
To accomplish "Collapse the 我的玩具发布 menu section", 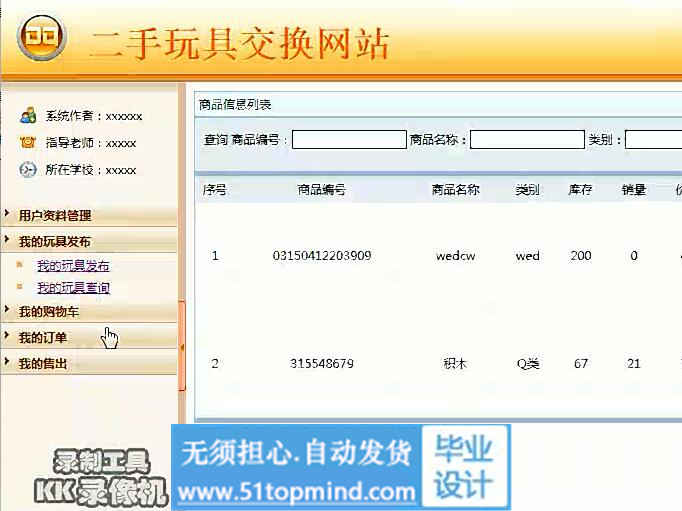I will pyautogui.click(x=55, y=241).
